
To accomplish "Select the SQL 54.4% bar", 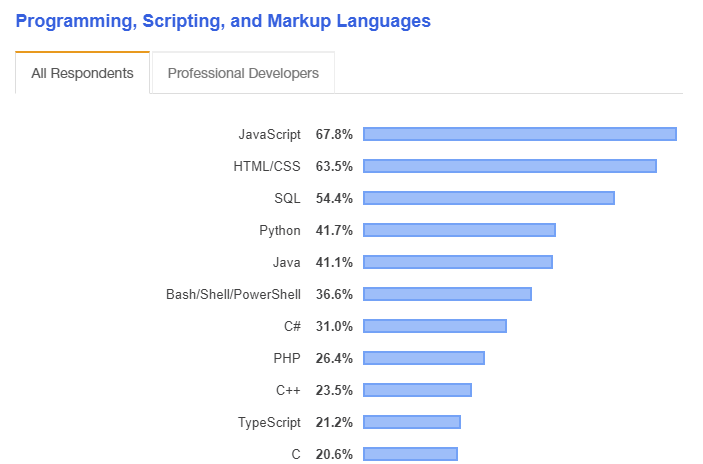I will pos(489,198).
